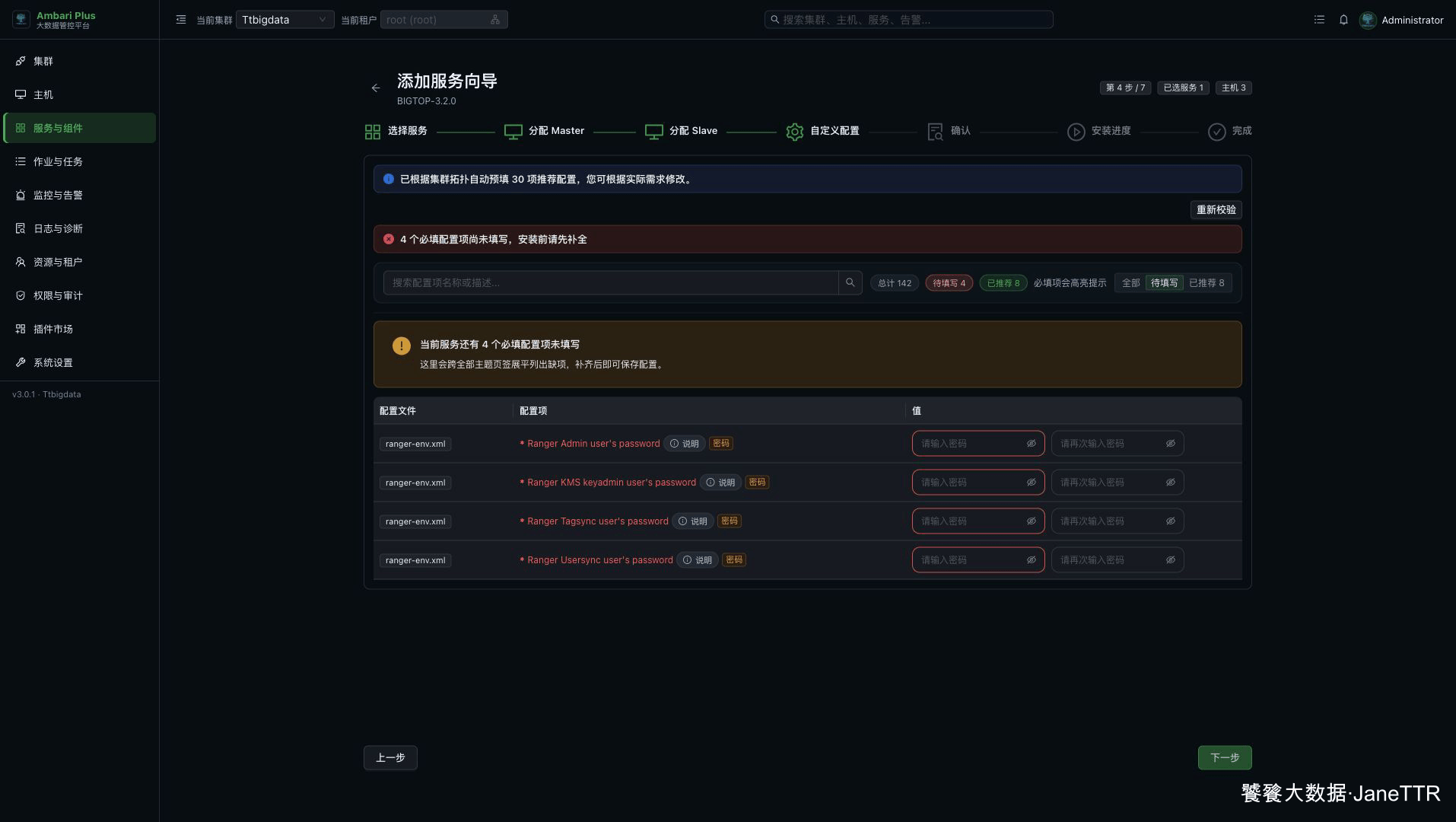Open 主机 in the sidebar
The height and width of the screenshot is (822, 1456).
tap(80, 94)
